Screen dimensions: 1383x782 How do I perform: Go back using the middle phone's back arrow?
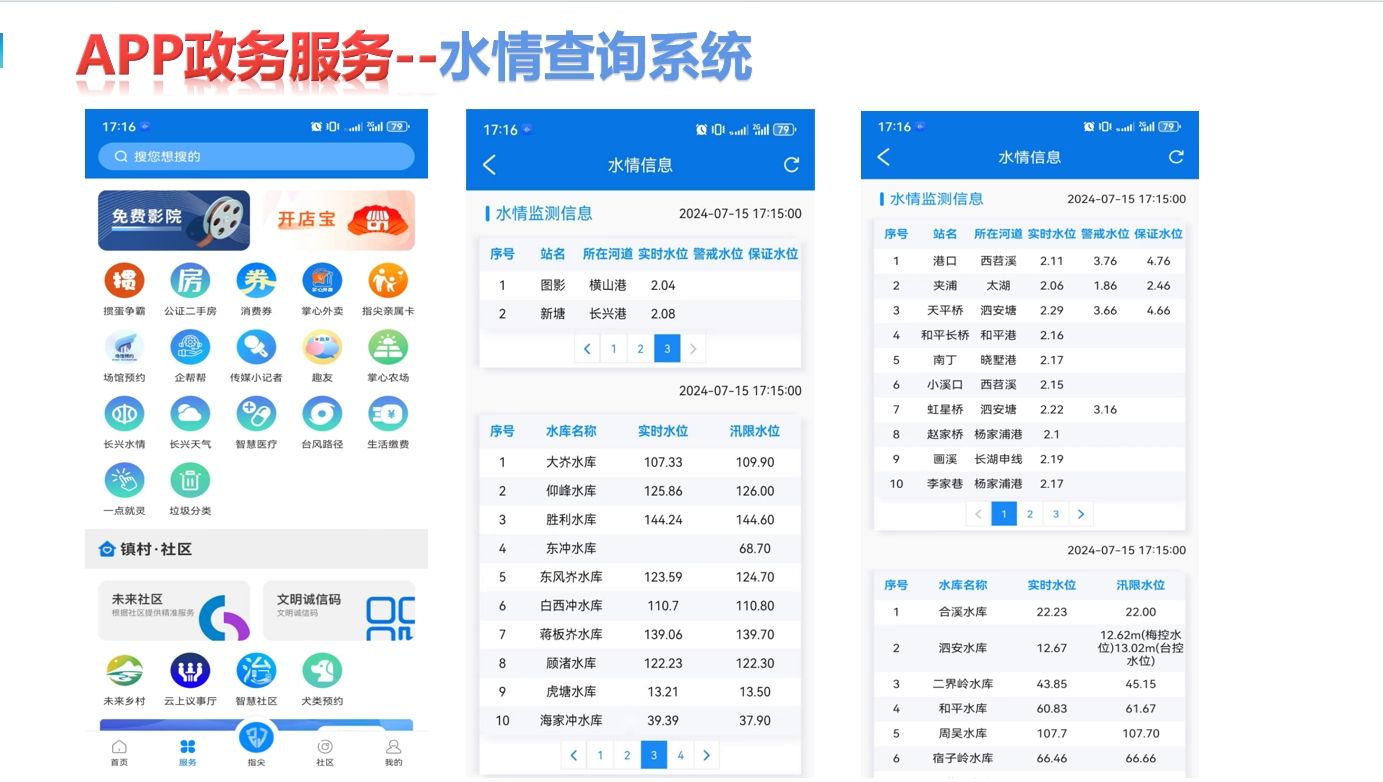pos(489,165)
